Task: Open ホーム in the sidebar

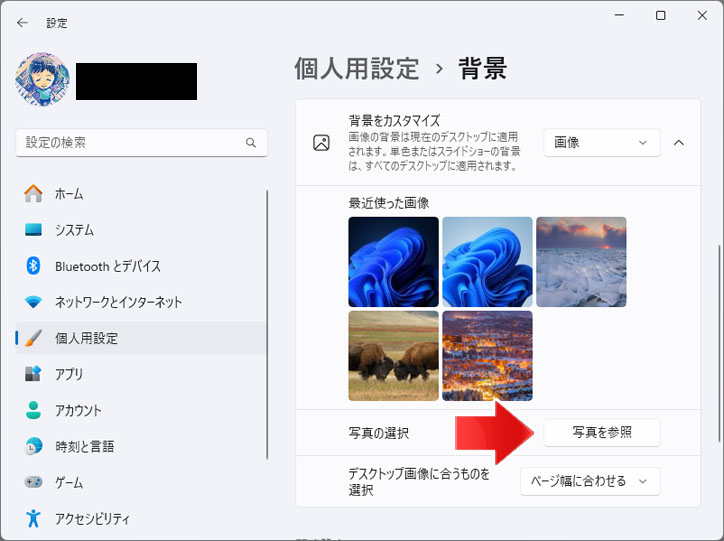Action: click(141, 193)
